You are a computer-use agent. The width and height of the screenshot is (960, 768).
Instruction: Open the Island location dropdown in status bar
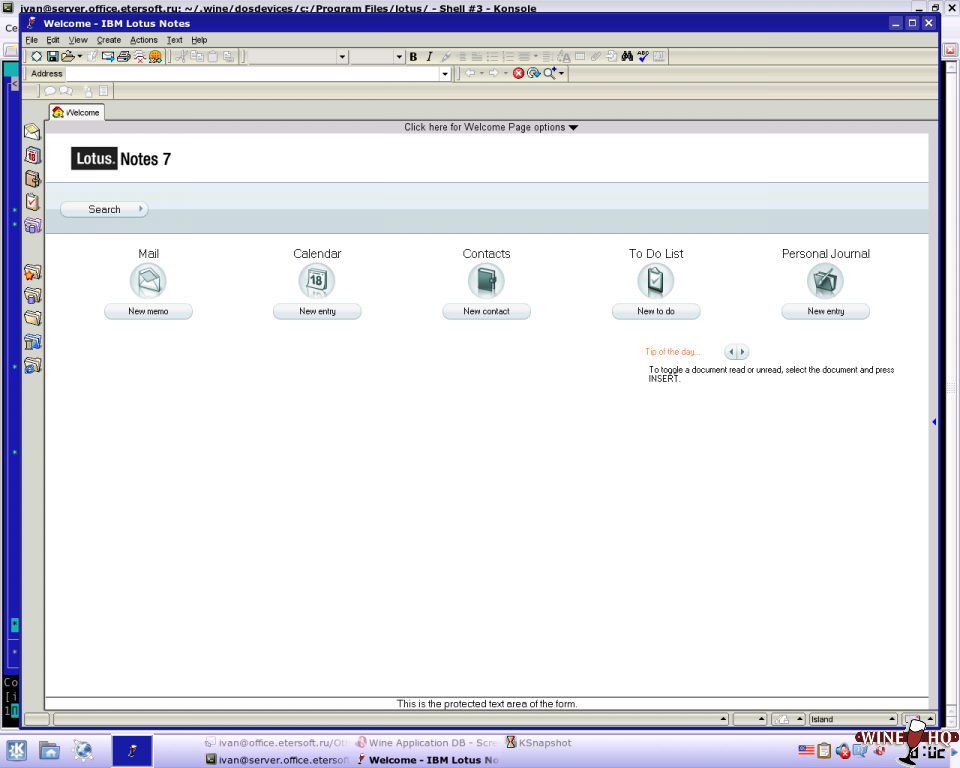[892, 719]
